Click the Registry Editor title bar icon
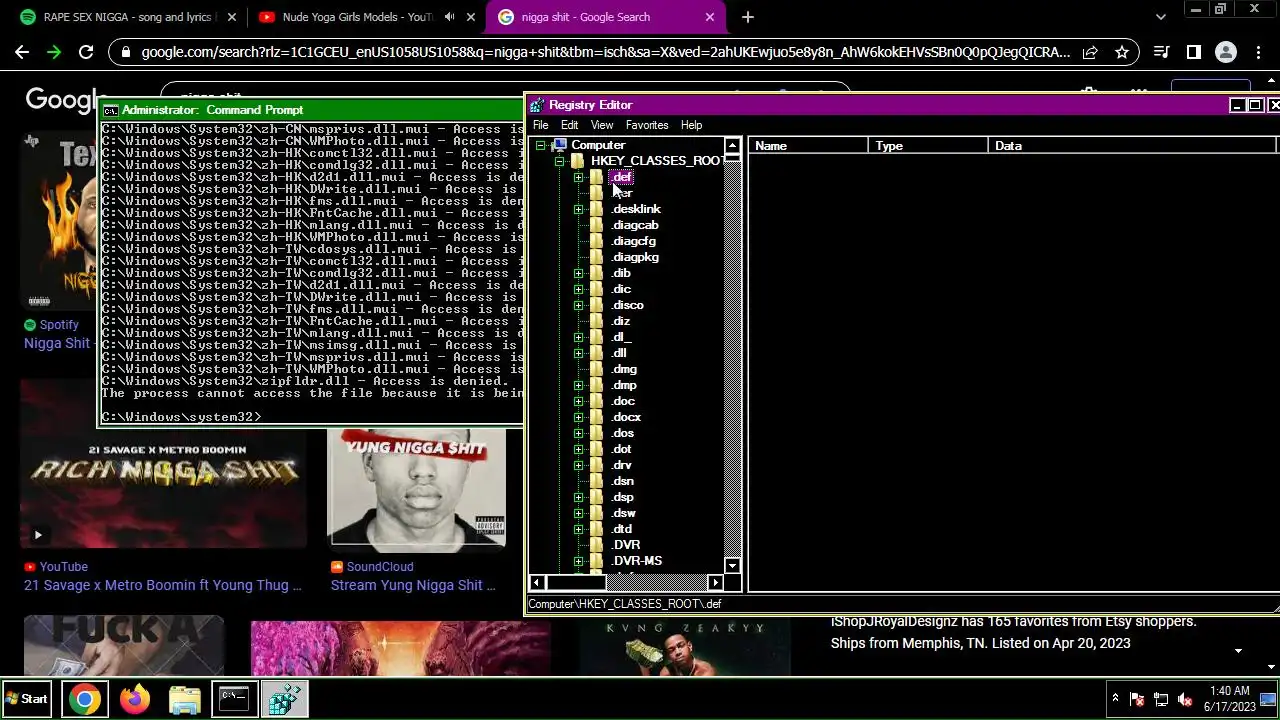Viewport: 1280px width, 720px height. (537, 105)
